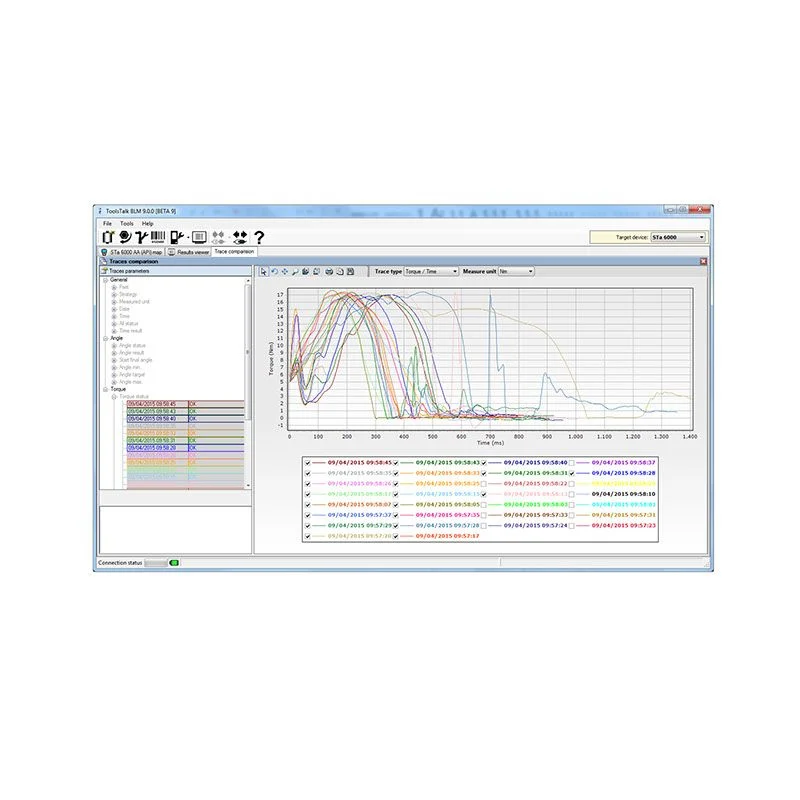
Task: Open the Measure unit dropdown
Action: (x=516, y=271)
